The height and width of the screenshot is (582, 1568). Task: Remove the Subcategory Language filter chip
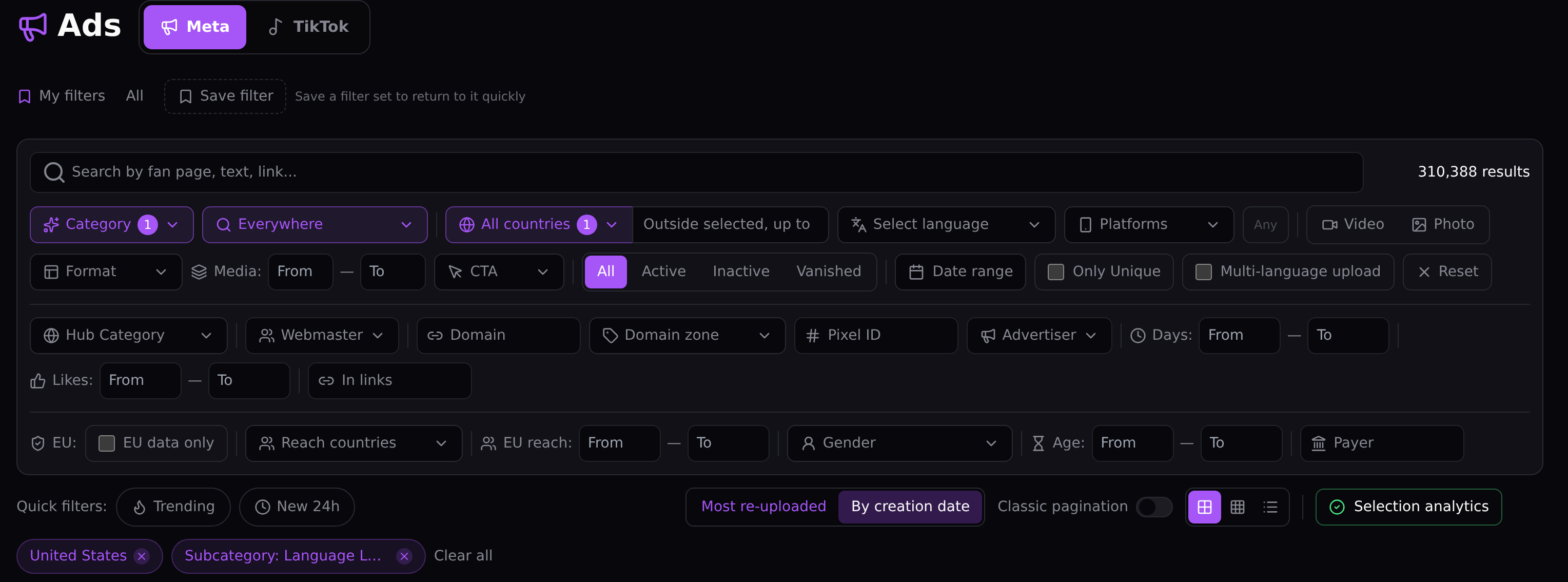(404, 556)
